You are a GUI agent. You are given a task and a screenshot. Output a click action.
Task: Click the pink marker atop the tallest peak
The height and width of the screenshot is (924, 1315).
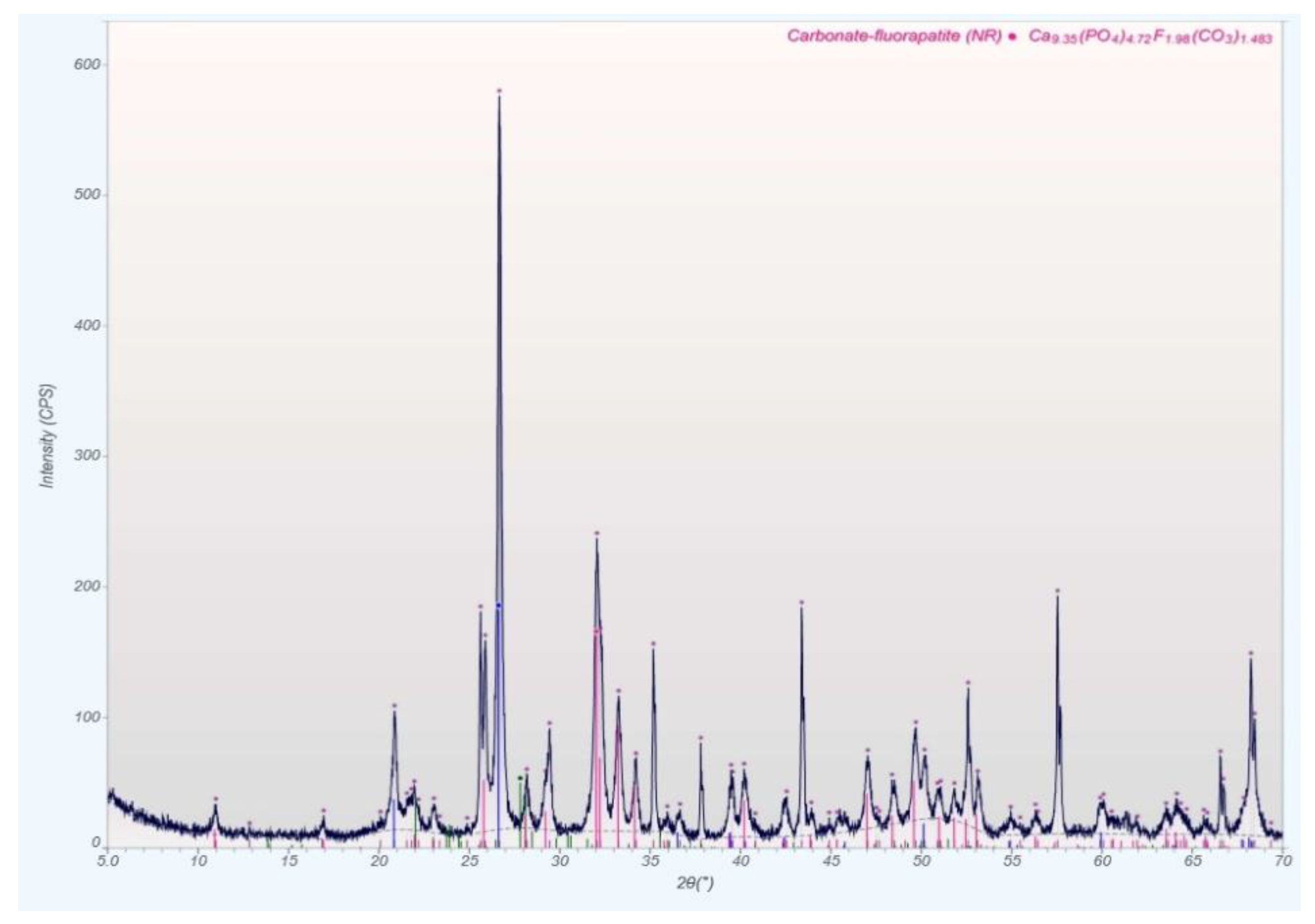coord(499,91)
